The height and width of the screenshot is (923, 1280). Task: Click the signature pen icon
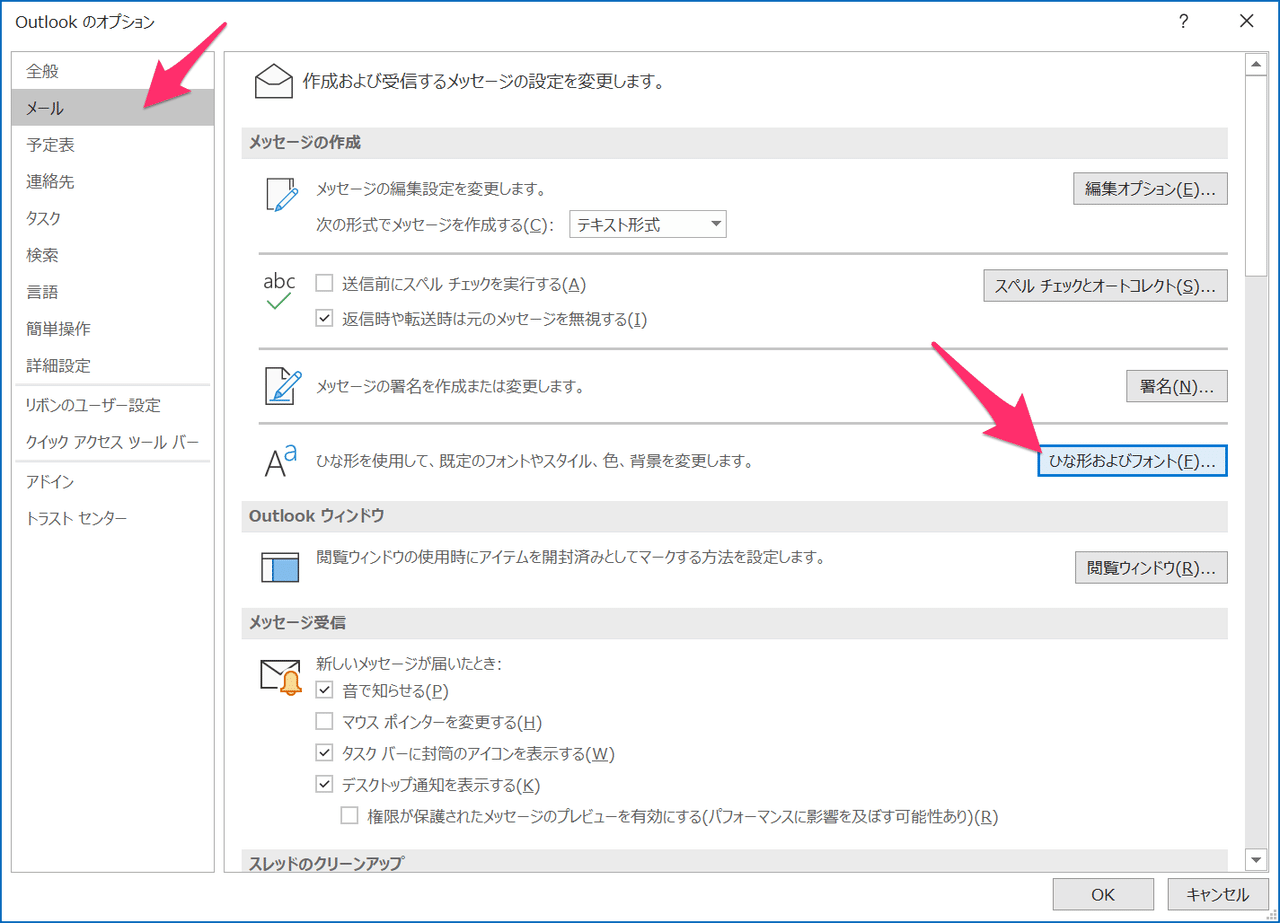[281, 385]
